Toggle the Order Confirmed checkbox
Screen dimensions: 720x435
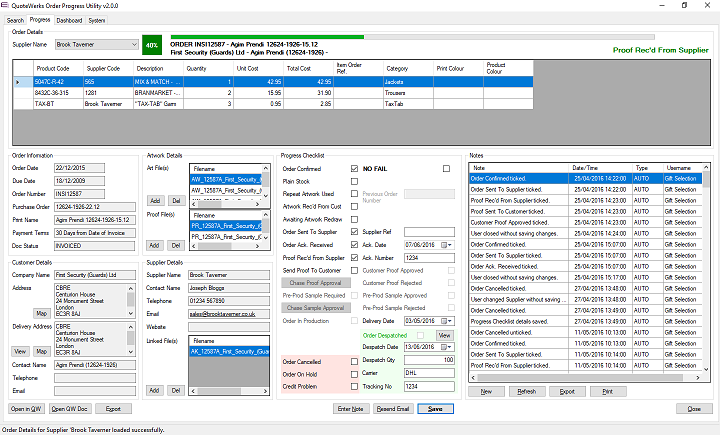coord(355,169)
